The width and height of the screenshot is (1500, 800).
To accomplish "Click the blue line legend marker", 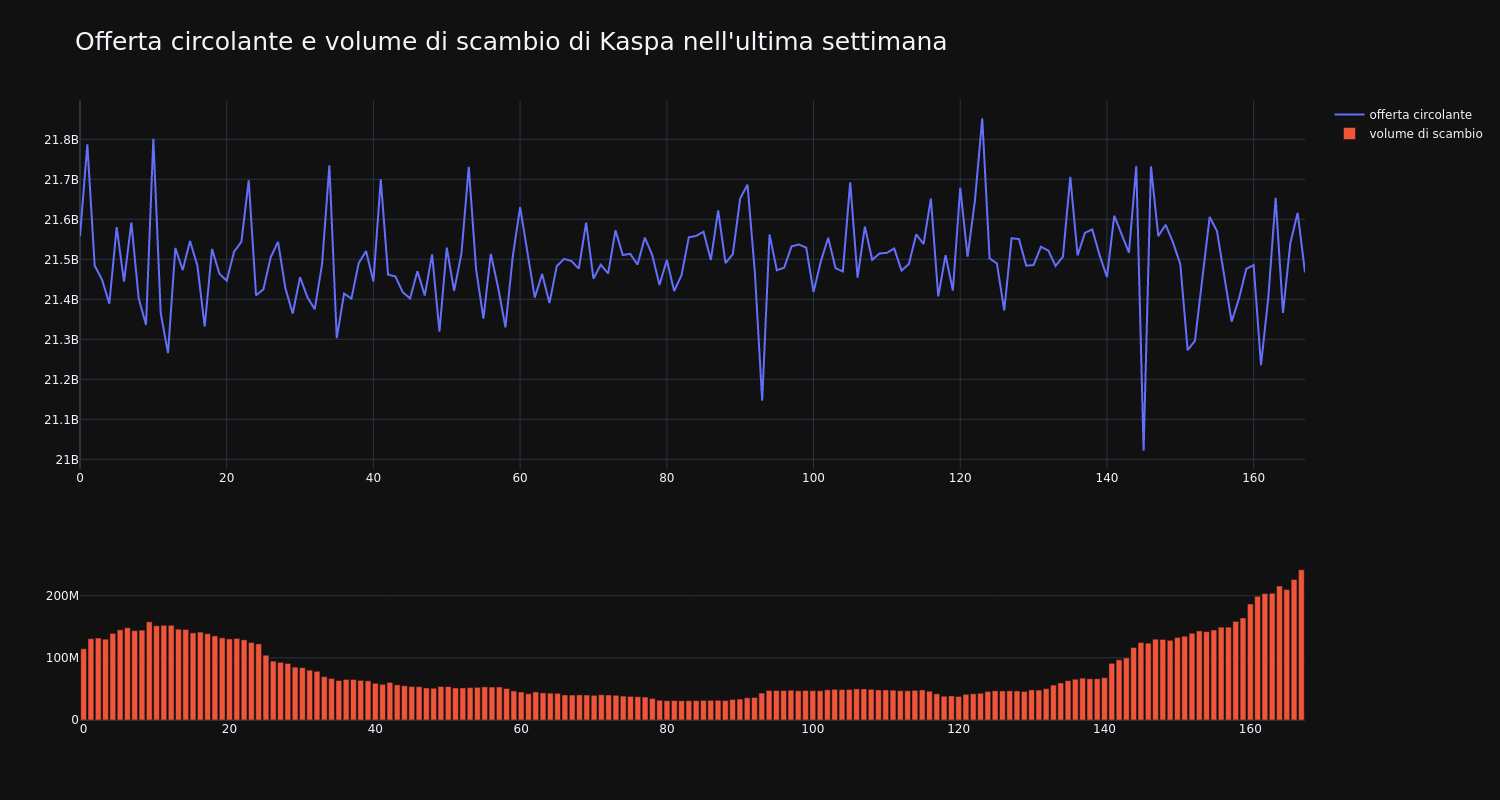I will (1349, 115).
